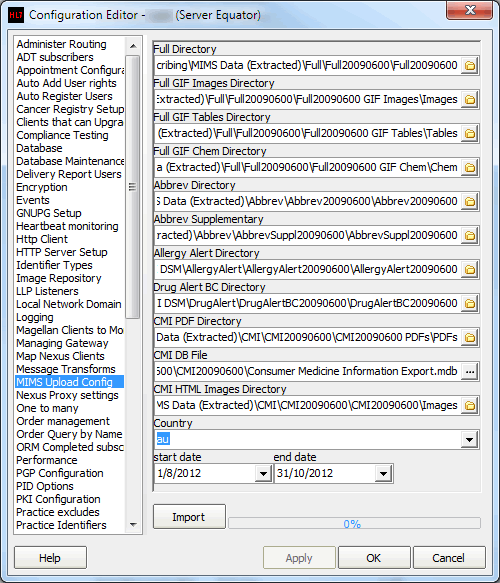Screen dimensions: 500x583
Task: Browse folder for Full GIF Images Directory
Action: point(470,100)
